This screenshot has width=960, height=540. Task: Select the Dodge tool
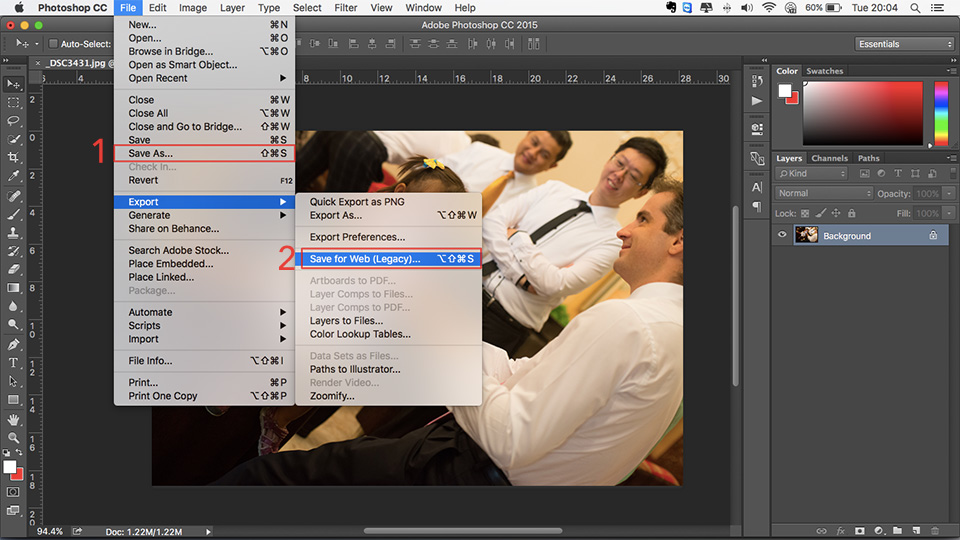coord(13,324)
